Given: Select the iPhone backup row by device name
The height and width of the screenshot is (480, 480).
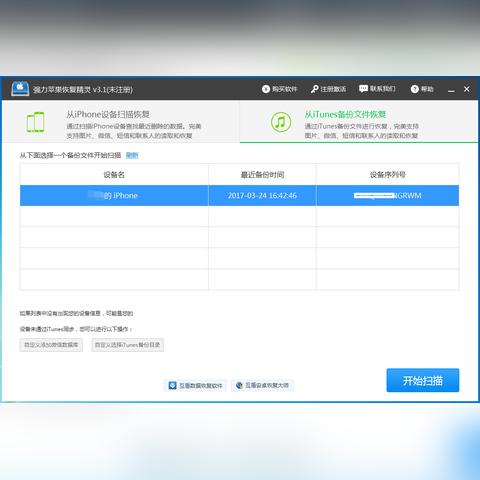Looking at the screenshot, I should (x=114, y=195).
